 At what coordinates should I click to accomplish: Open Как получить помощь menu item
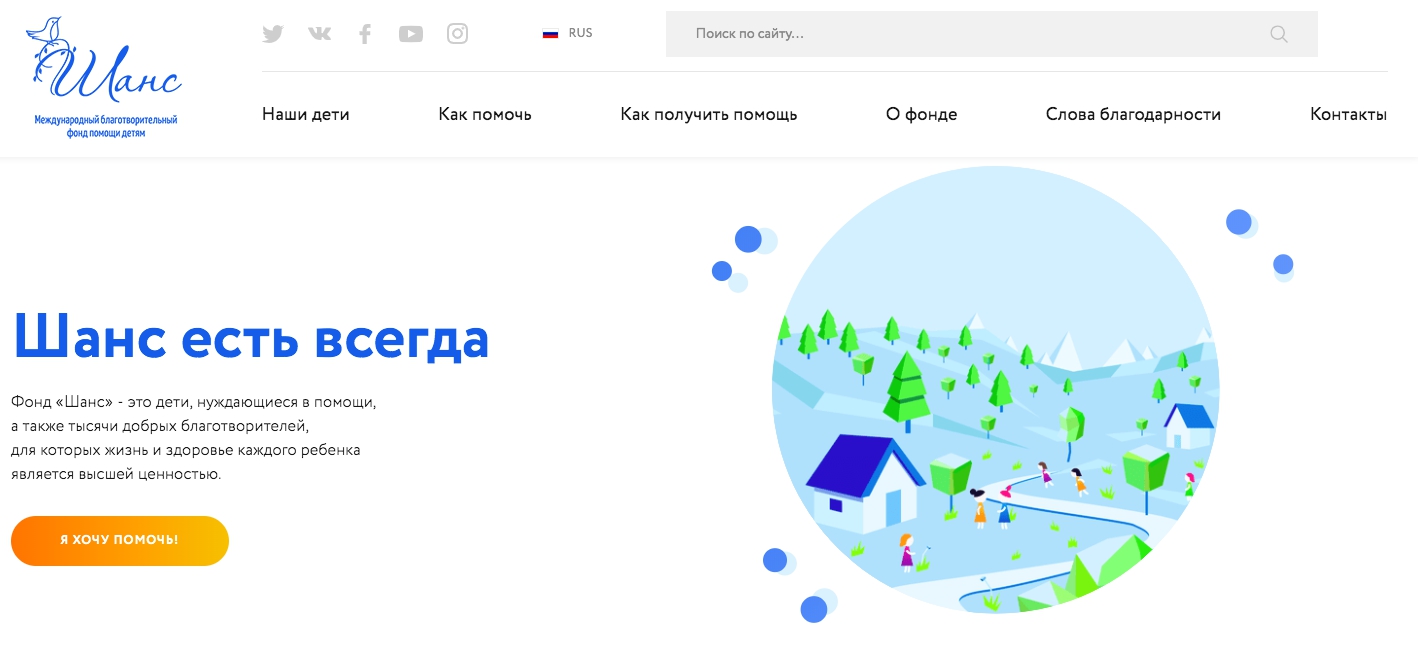pyautogui.click(x=709, y=114)
